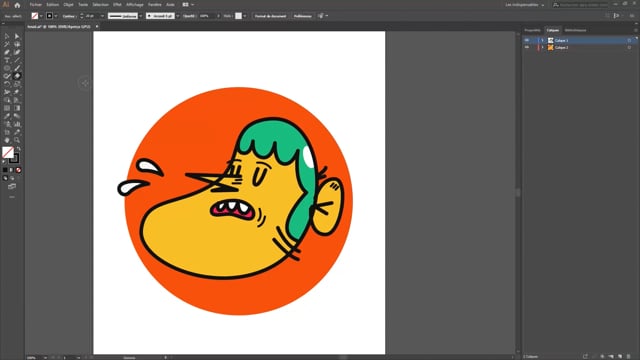Screen dimensions: 640x360
Task: Select the Zoom magnifier tool
Action: coord(17,140)
